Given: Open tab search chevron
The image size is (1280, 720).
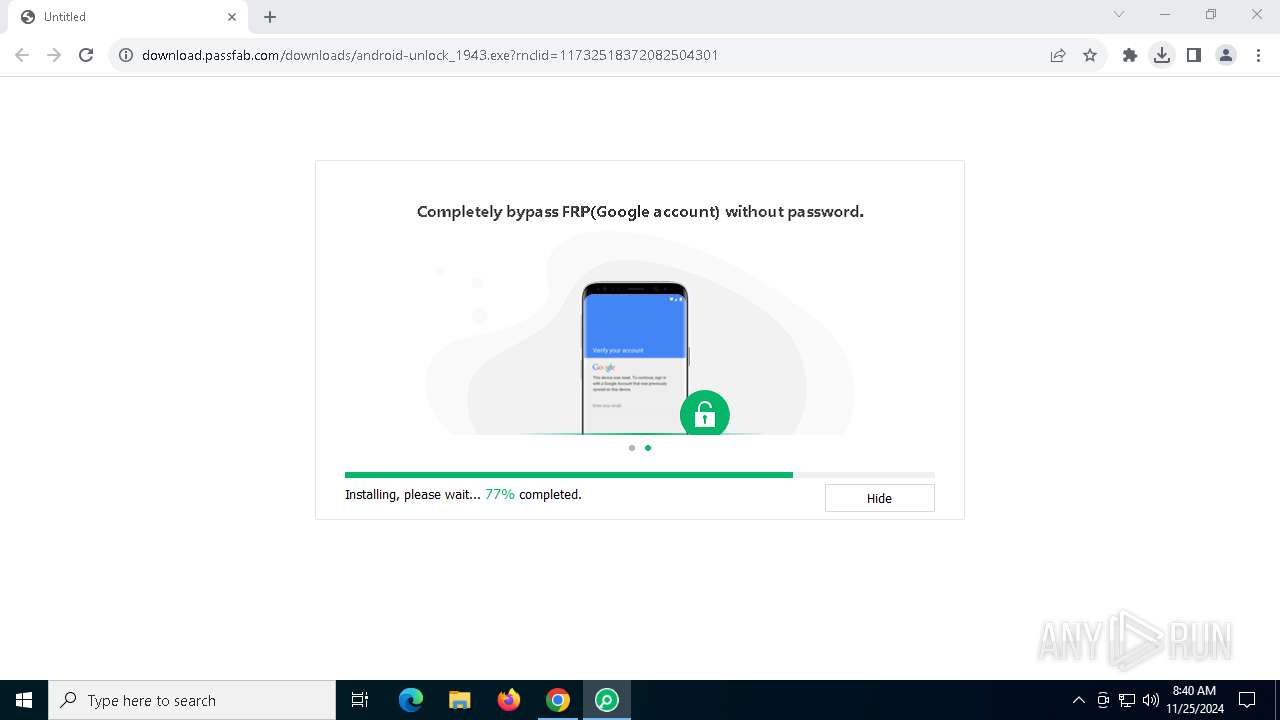Looking at the screenshot, I should (x=1119, y=14).
